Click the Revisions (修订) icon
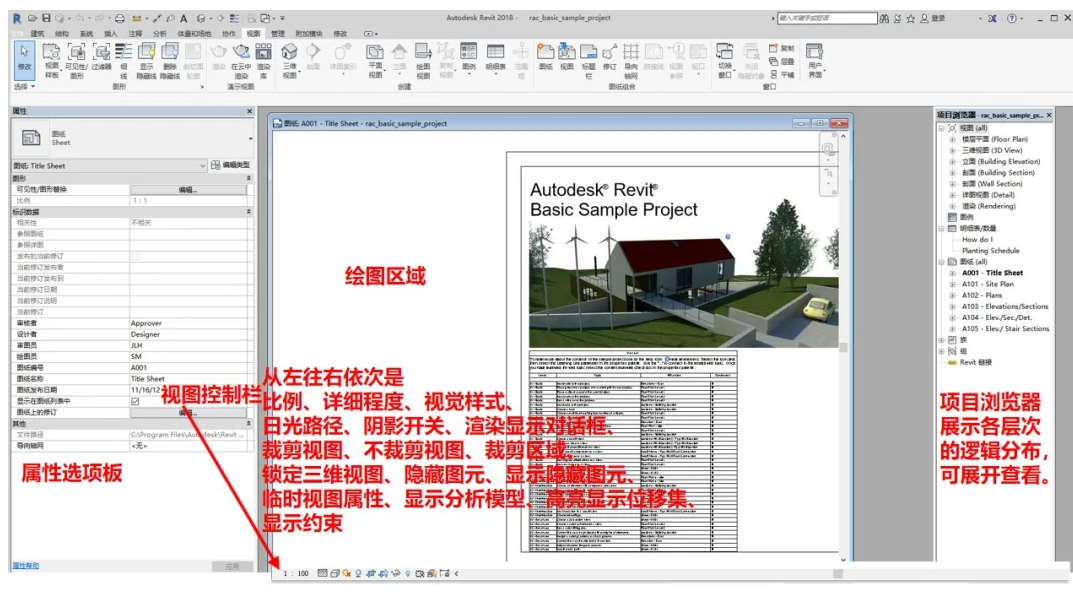The width and height of the screenshot is (1073, 597). (x=610, y=52)
